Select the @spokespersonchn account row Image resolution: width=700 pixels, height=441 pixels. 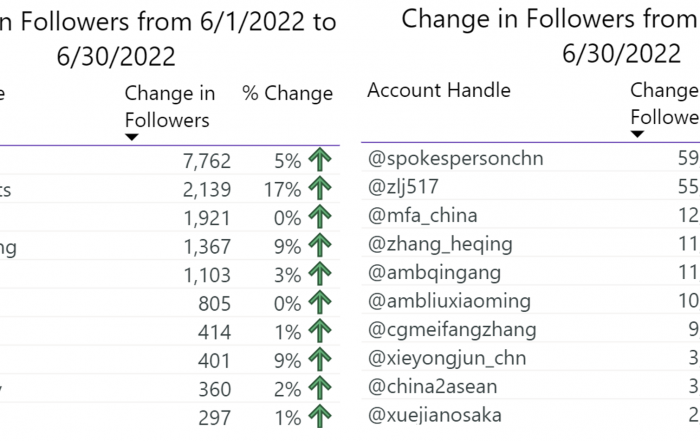[x=530, y=158]
